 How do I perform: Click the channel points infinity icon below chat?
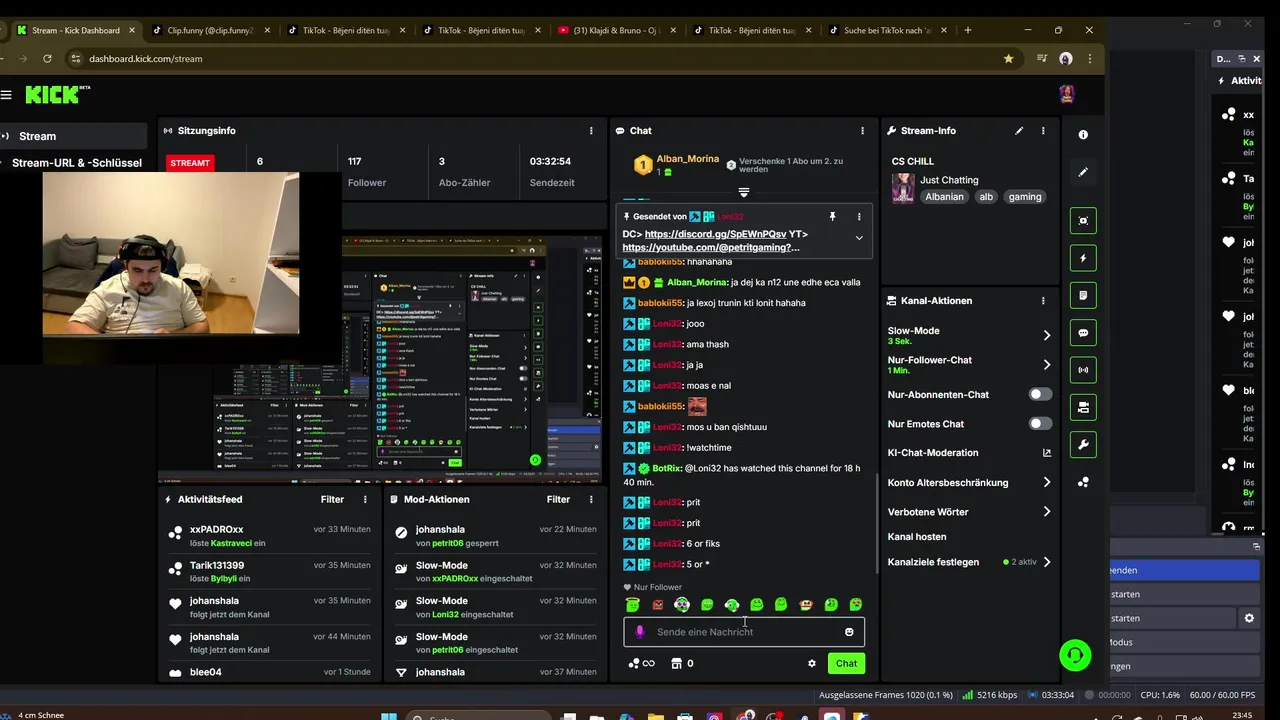tap(641, 663)
